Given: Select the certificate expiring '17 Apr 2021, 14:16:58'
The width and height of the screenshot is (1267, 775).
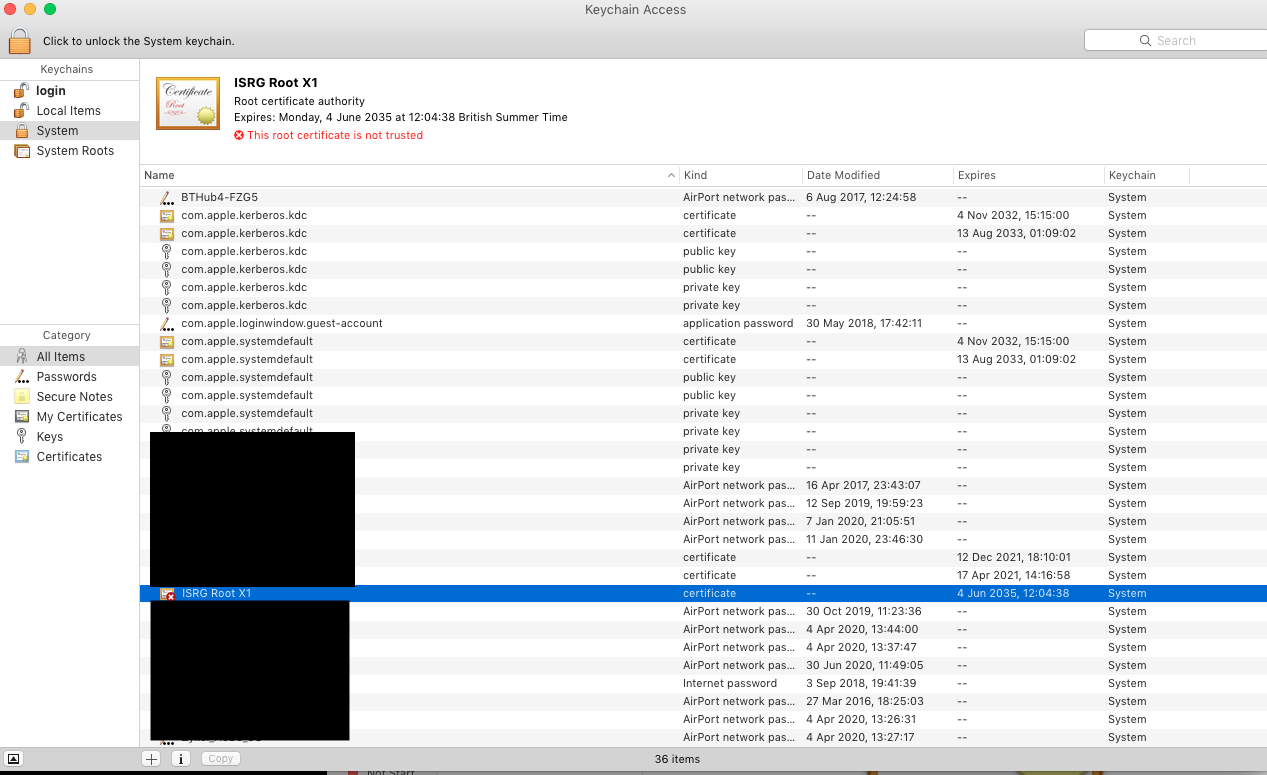Looking at the screenshot, I should pos(703,576).
